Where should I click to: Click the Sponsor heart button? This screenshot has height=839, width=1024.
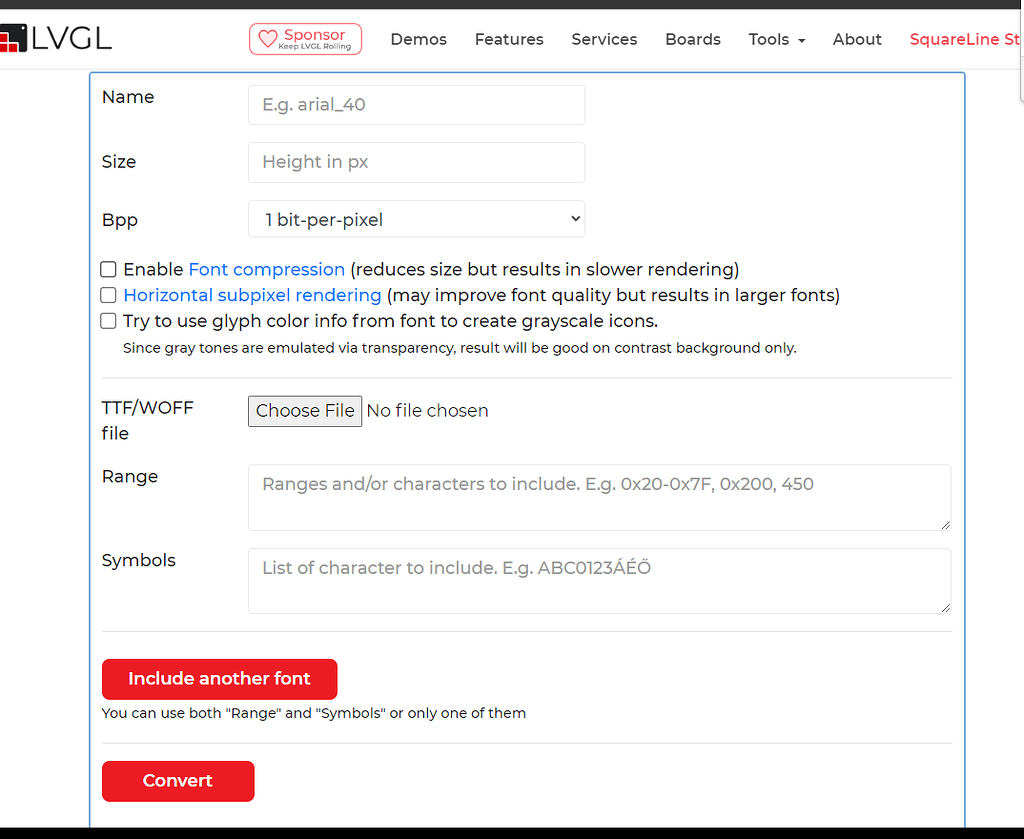click(x=305, y=39)
